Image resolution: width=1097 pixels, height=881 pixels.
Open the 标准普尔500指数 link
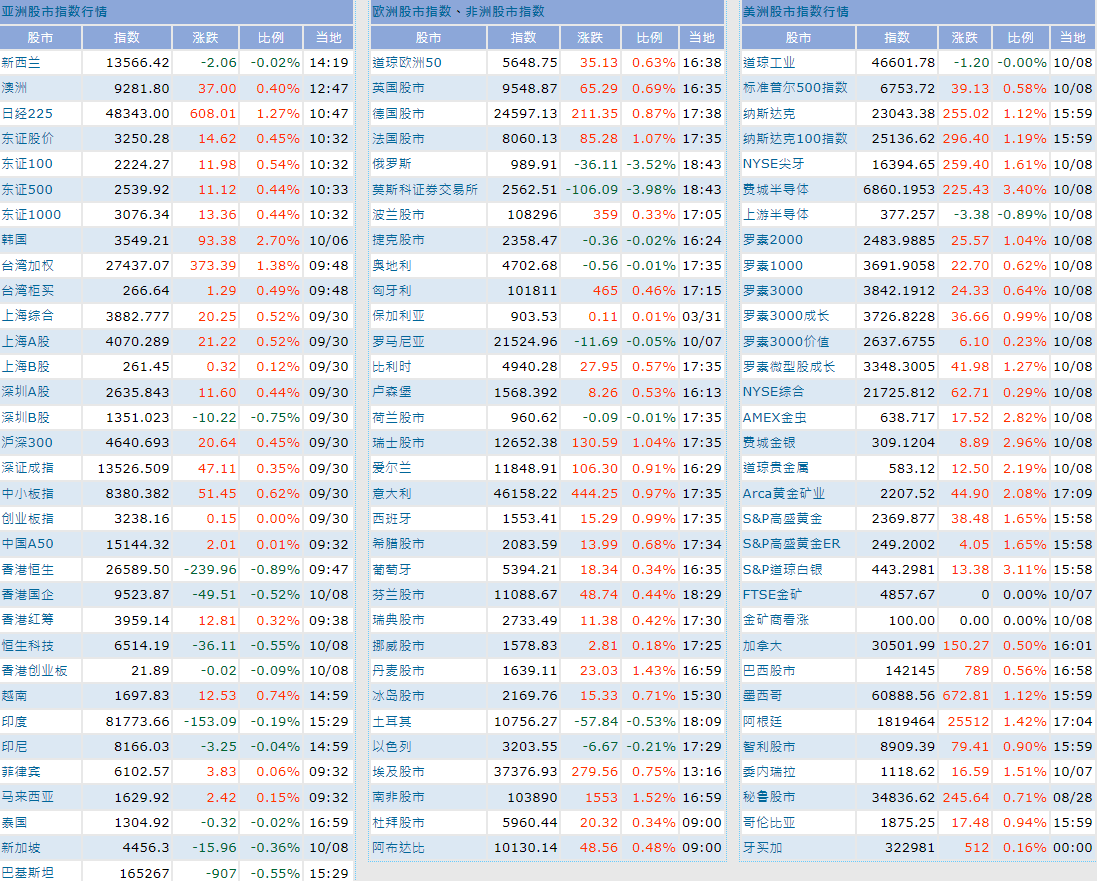pos(795,88)
